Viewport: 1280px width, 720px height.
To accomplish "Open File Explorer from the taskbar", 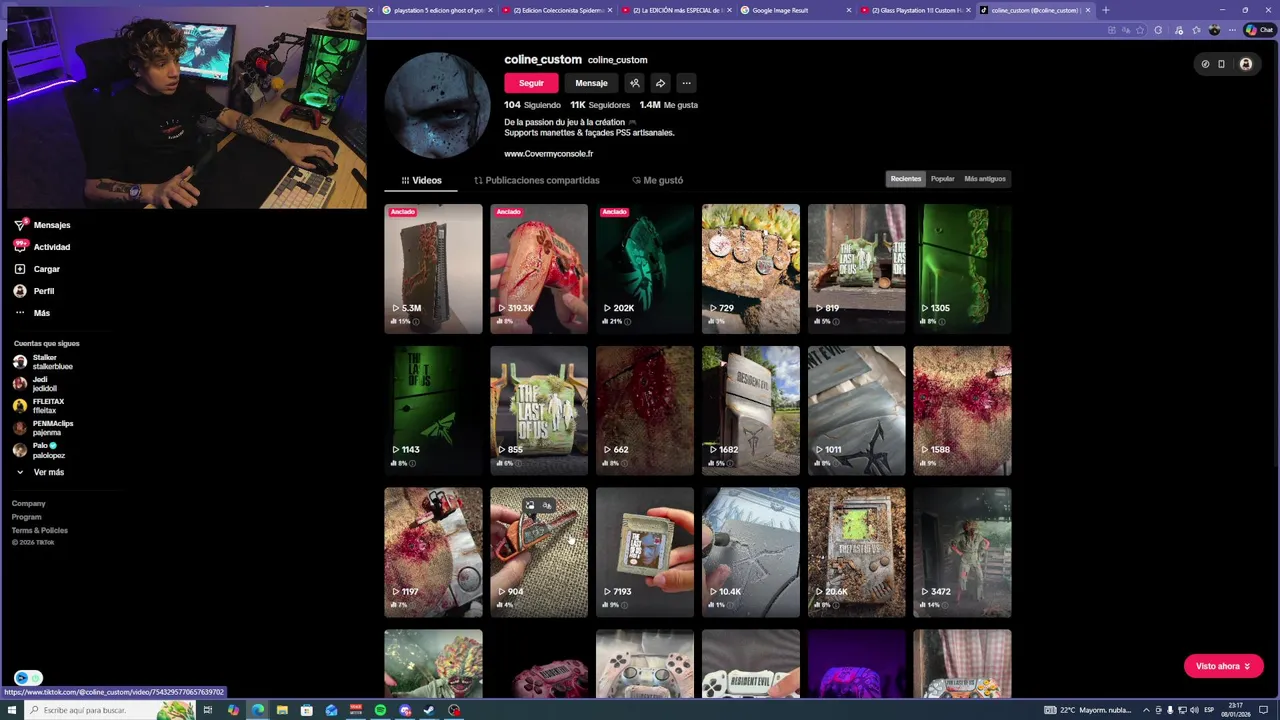I will 282,710.
